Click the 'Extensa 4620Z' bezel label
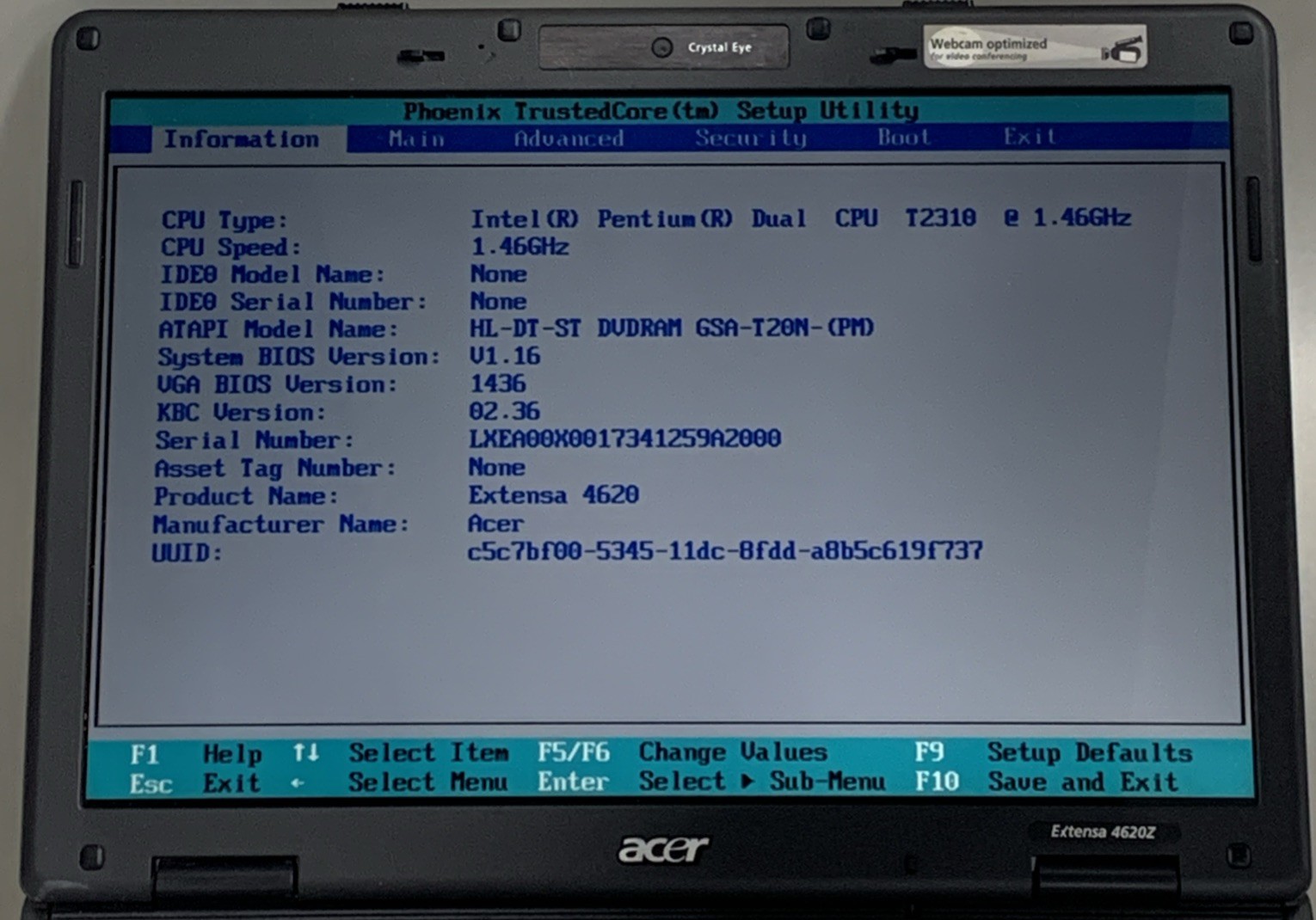The image size is (1316, 920). (x=1103, y=831)
